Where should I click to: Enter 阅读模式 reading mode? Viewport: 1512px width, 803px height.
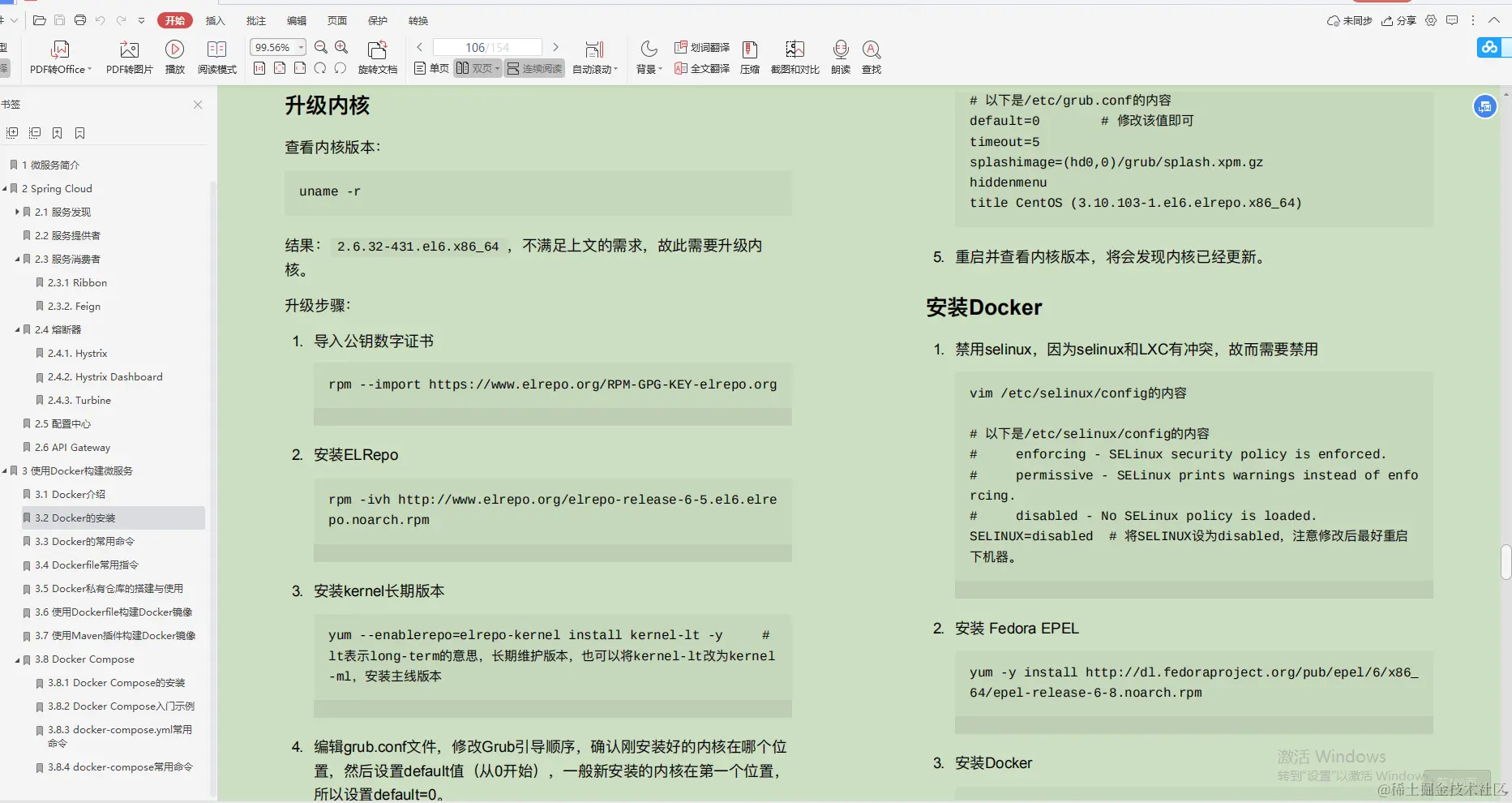tap(216, 57)
